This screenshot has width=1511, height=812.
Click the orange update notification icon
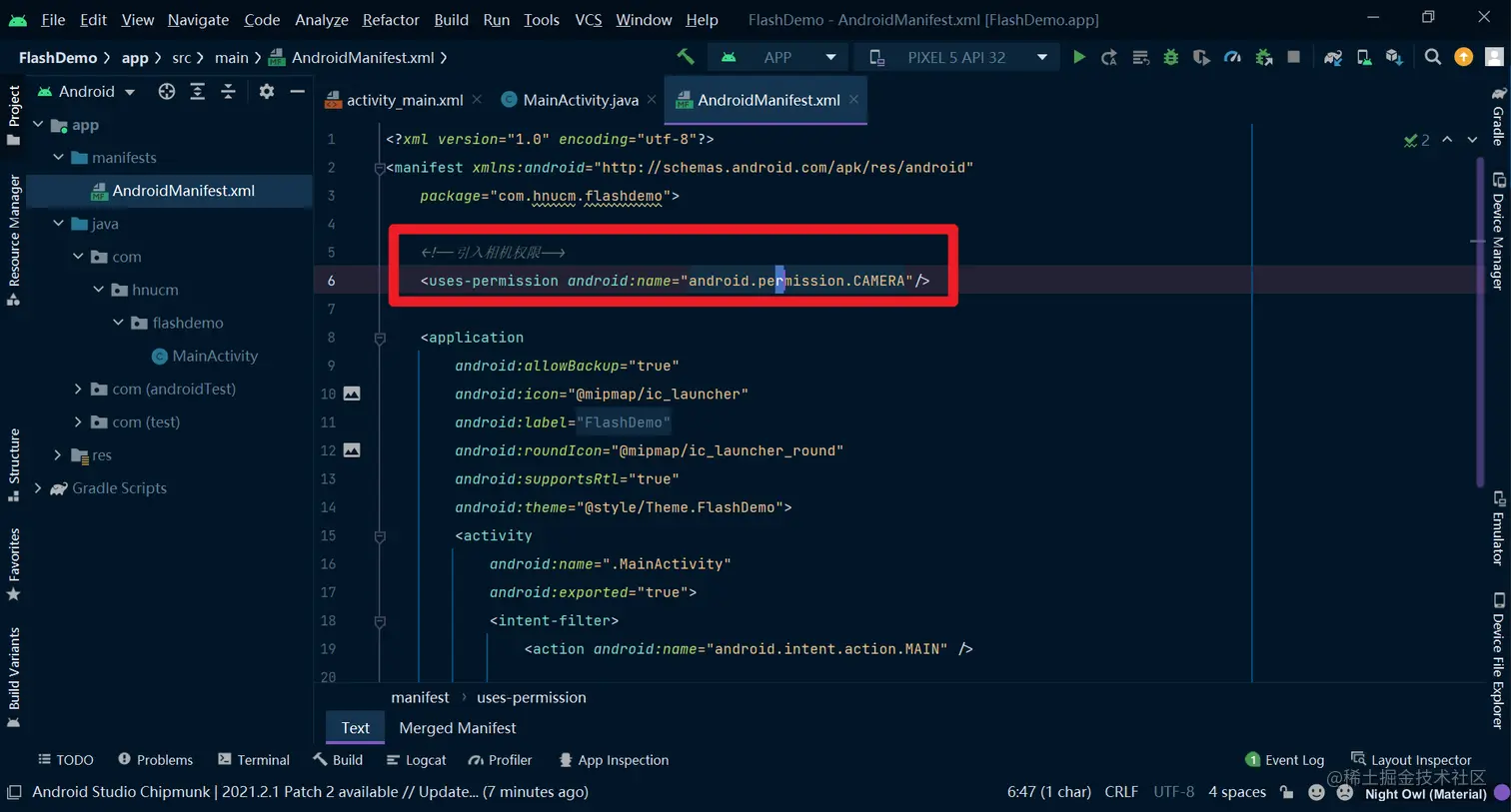point(1464,57)
